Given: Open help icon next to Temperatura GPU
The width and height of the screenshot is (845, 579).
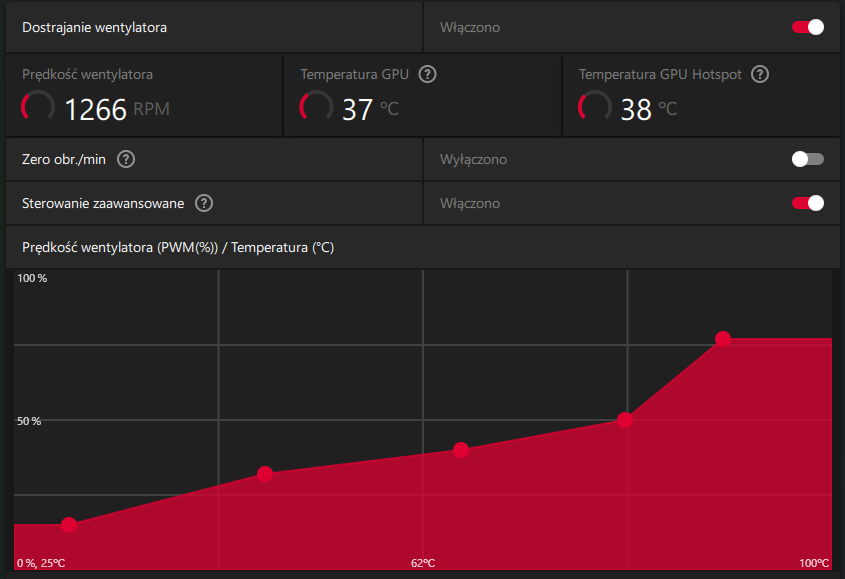Looking at the screenshot, I should pyautogui.click(x=427, y=74).
